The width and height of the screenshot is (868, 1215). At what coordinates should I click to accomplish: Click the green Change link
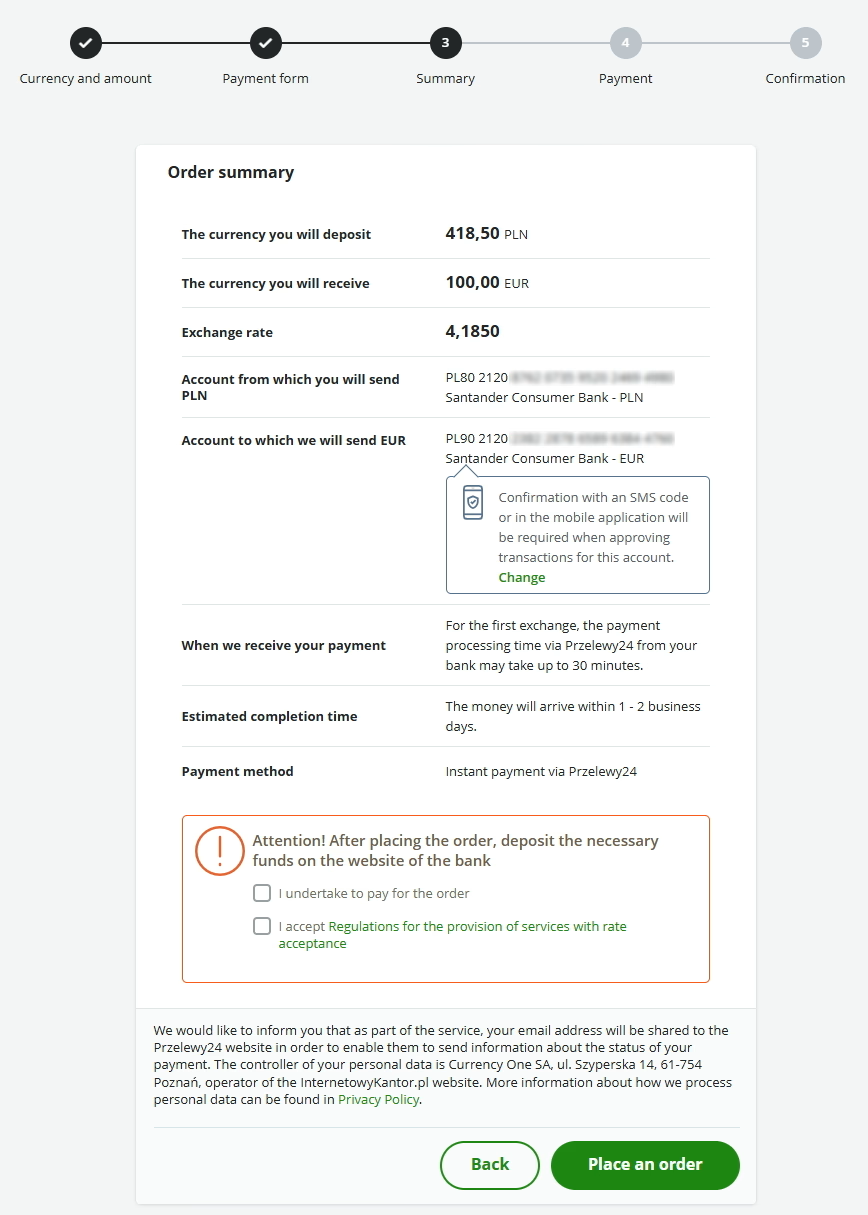(x=522, y=577)
